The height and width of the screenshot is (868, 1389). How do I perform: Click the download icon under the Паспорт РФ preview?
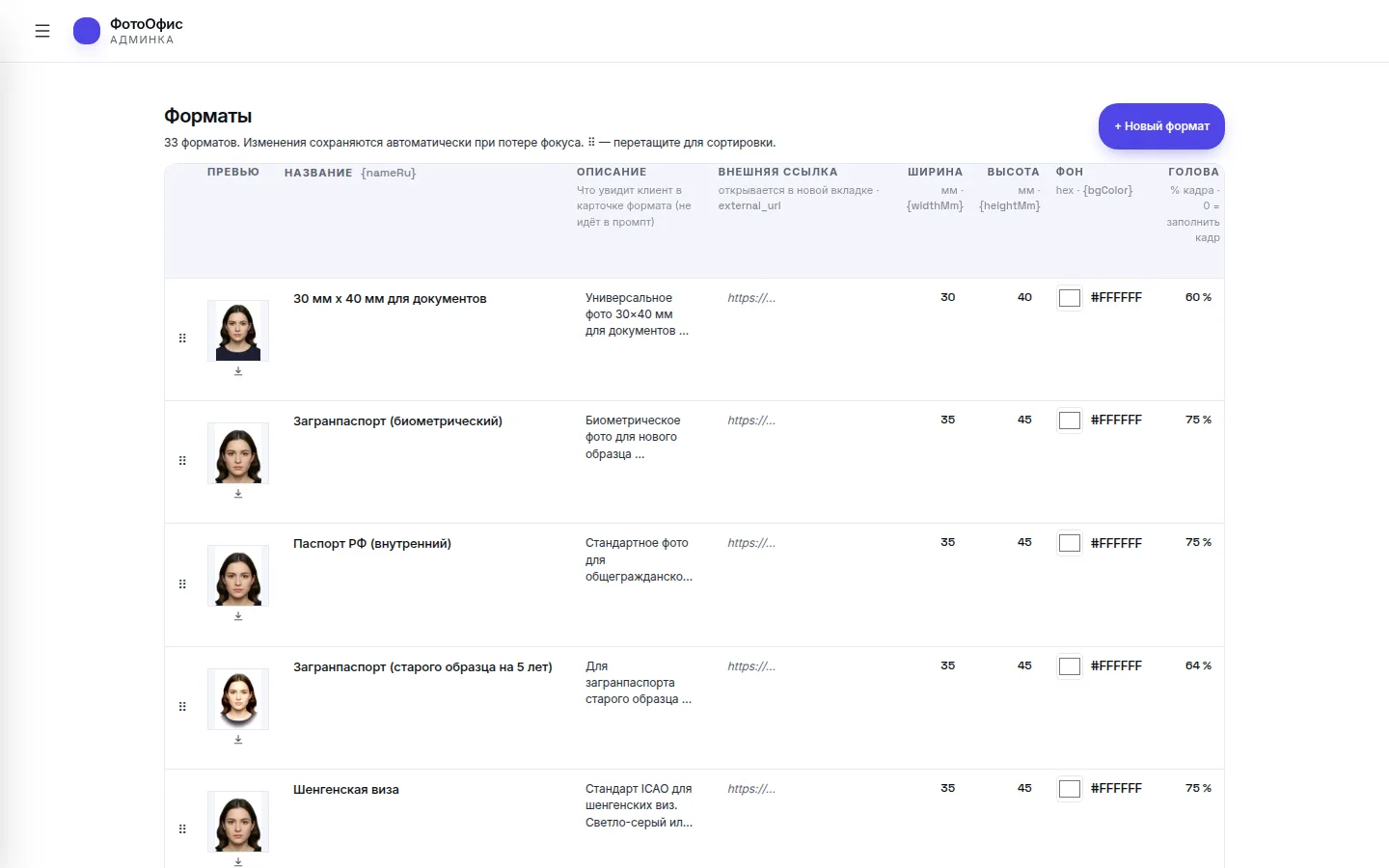(x=238, y=616)
